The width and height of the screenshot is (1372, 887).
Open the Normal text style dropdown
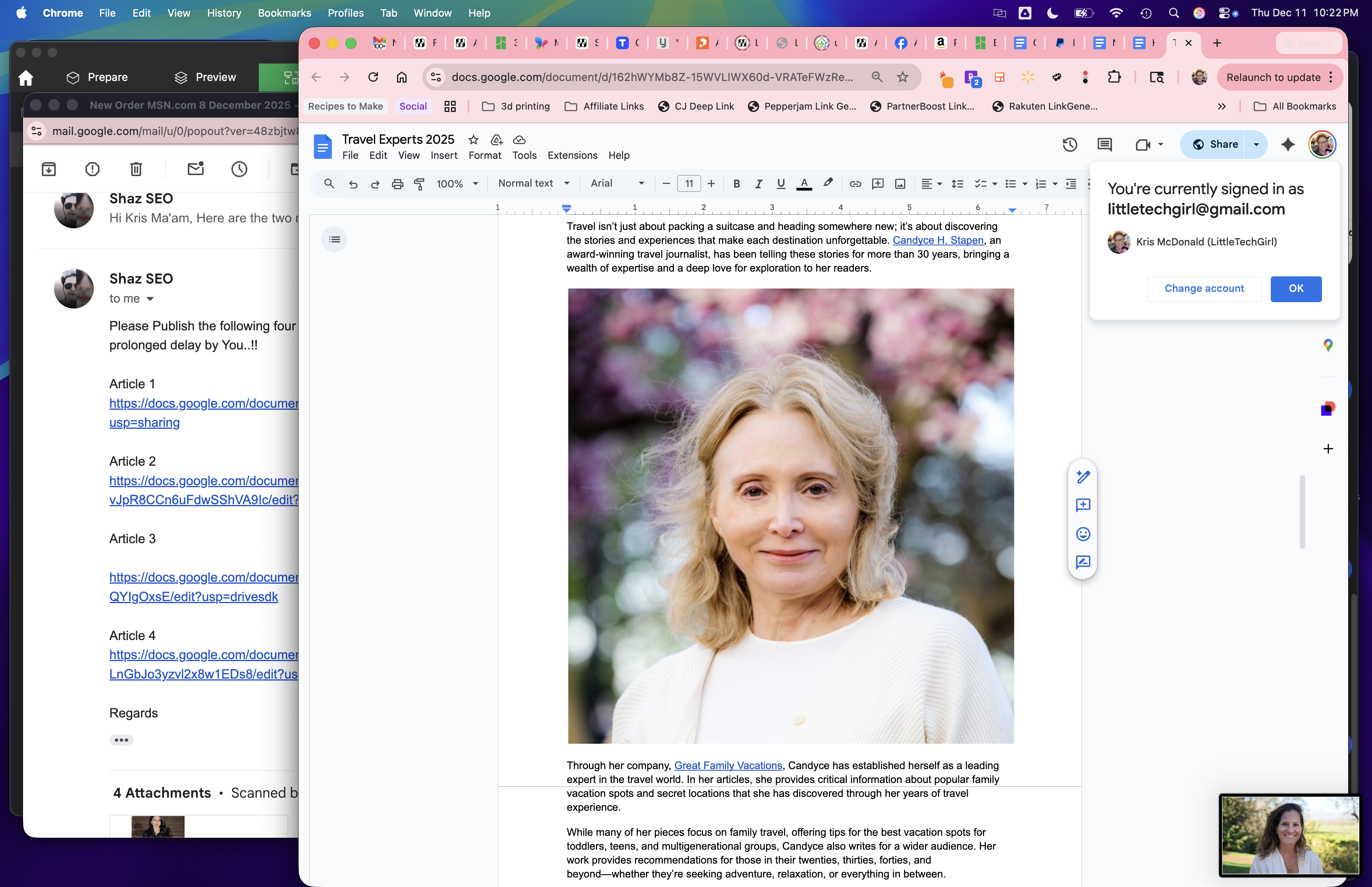coord(534,183)
